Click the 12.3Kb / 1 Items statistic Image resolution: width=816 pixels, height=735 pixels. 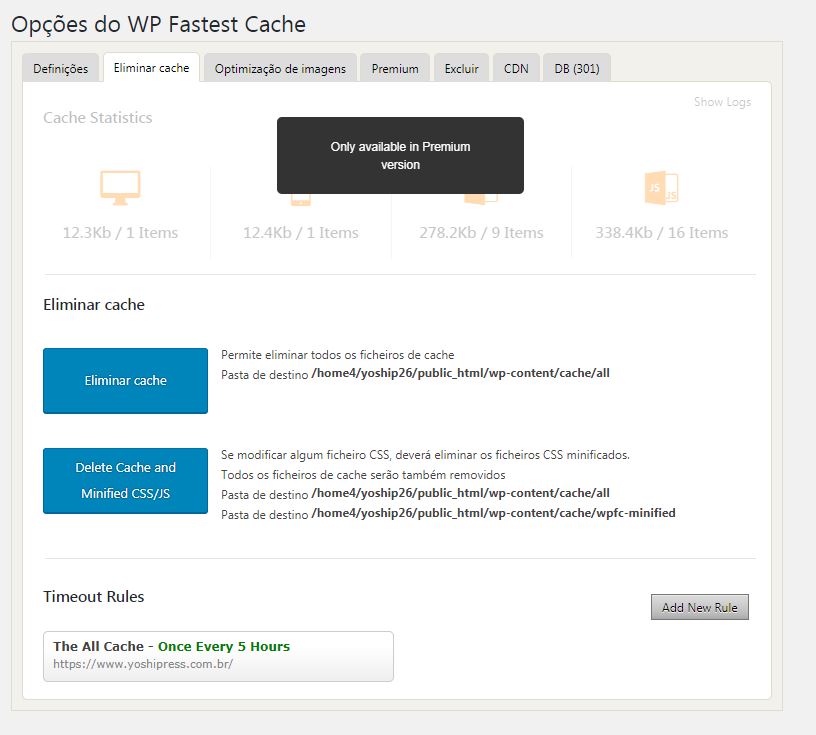coord(120,232)
